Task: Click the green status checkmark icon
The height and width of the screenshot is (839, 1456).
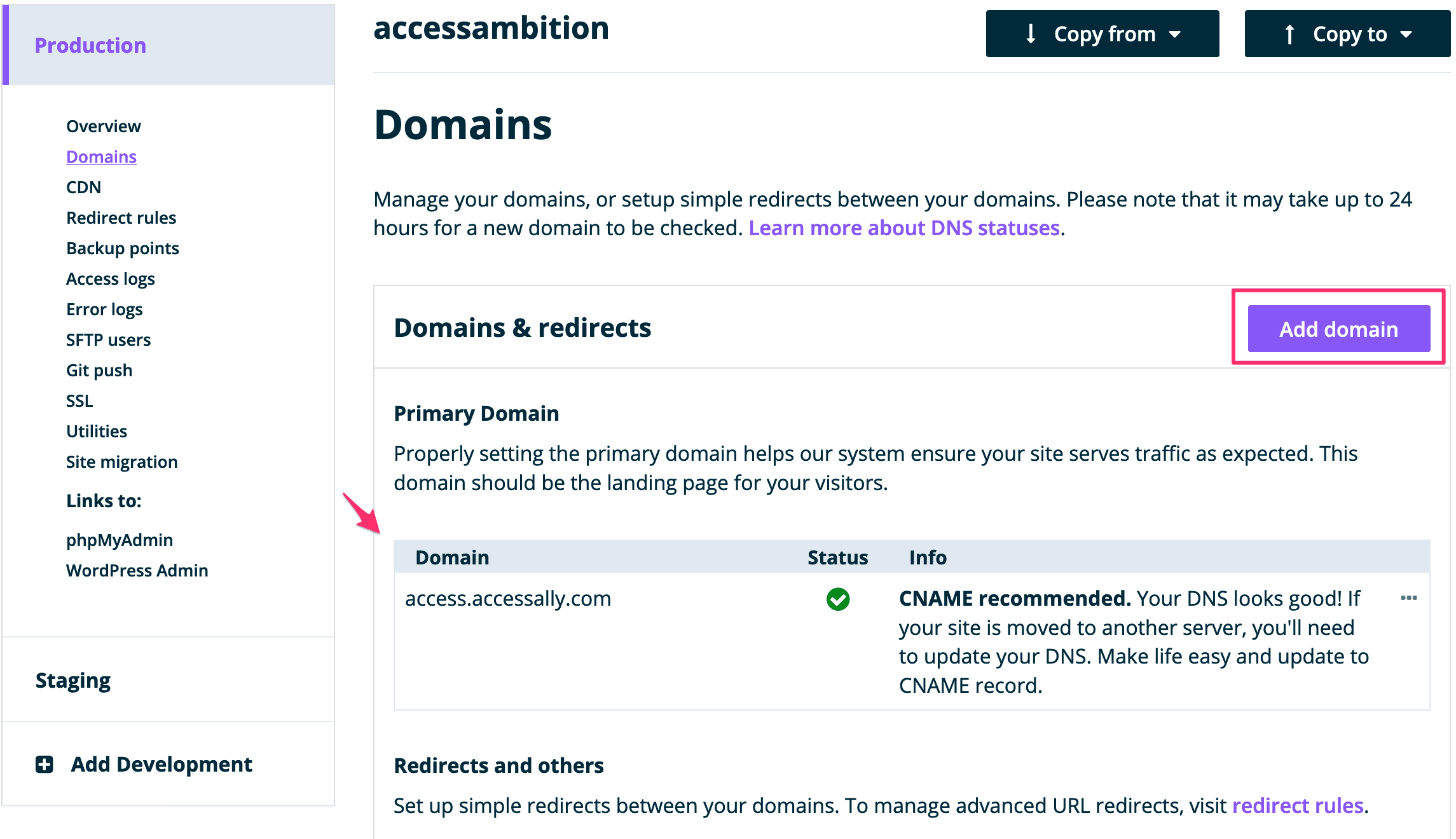Action: click(x=837, y=599)
